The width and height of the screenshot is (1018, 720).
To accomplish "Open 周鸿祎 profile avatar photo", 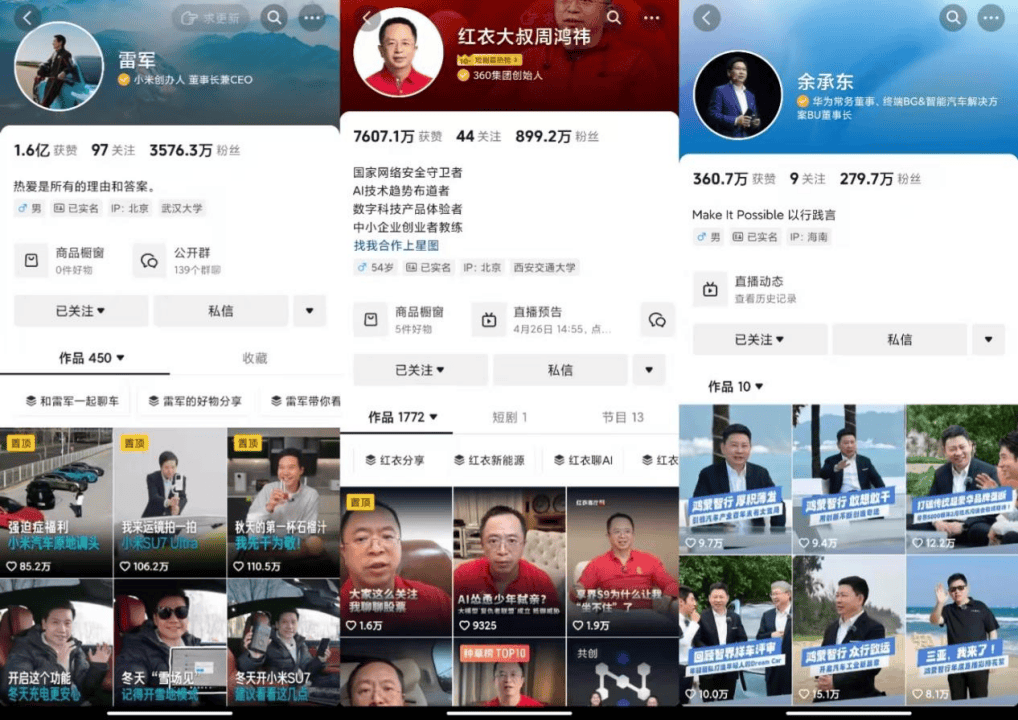I will point(398,53).
